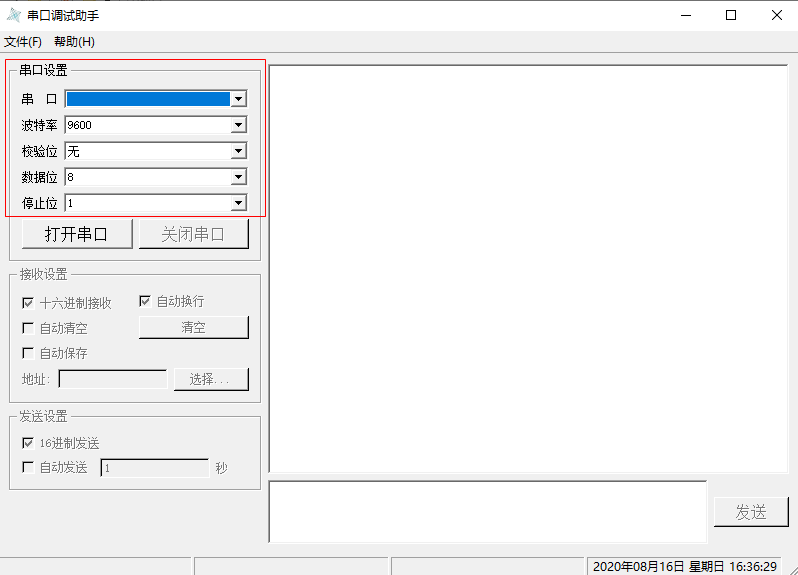Click the 发送 send button
Image resolution: width=798 pixels, height=575 pixels.
pos(750,512)
